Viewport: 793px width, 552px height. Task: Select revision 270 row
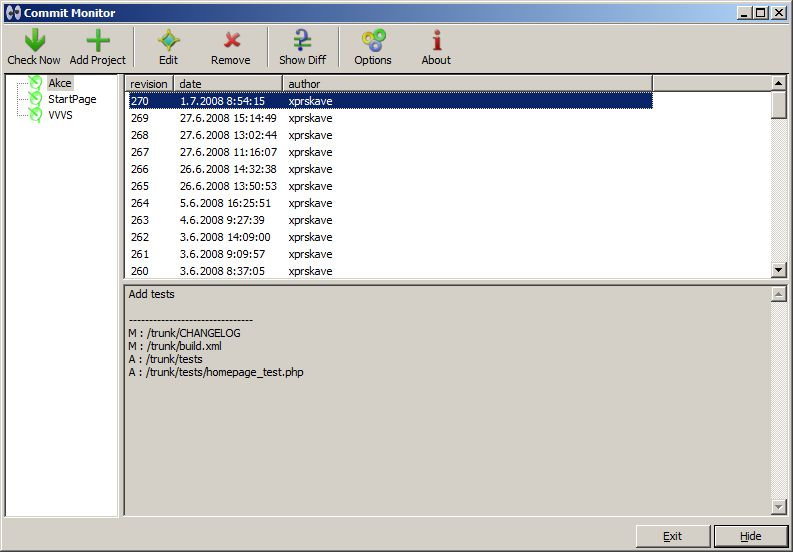pyautogui.click(x=390, y=101)
